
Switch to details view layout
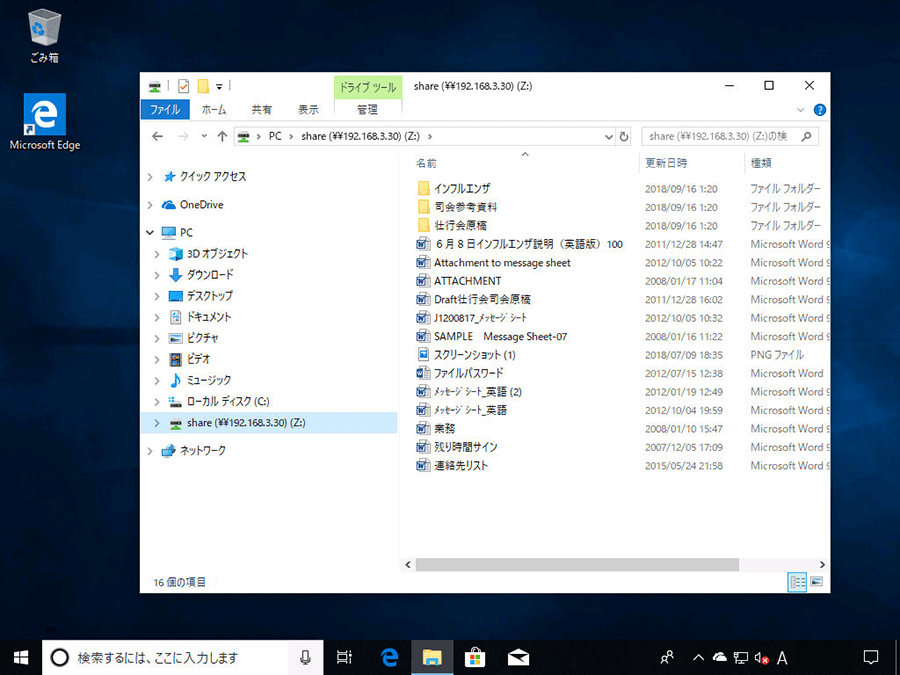[x=798, y=581]
